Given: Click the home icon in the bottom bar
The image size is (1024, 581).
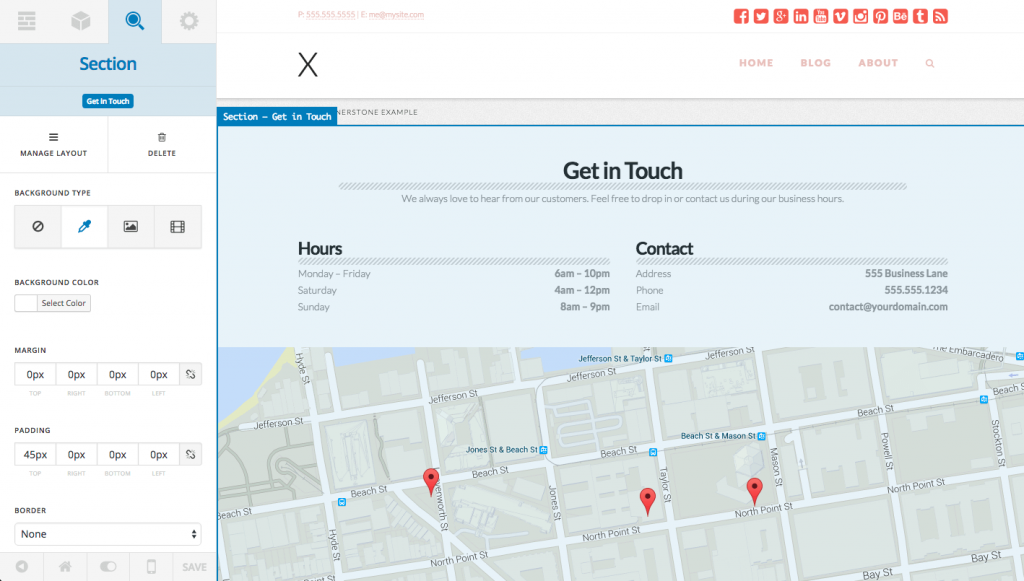Looking at the screenshot, I should pos(65,567).
